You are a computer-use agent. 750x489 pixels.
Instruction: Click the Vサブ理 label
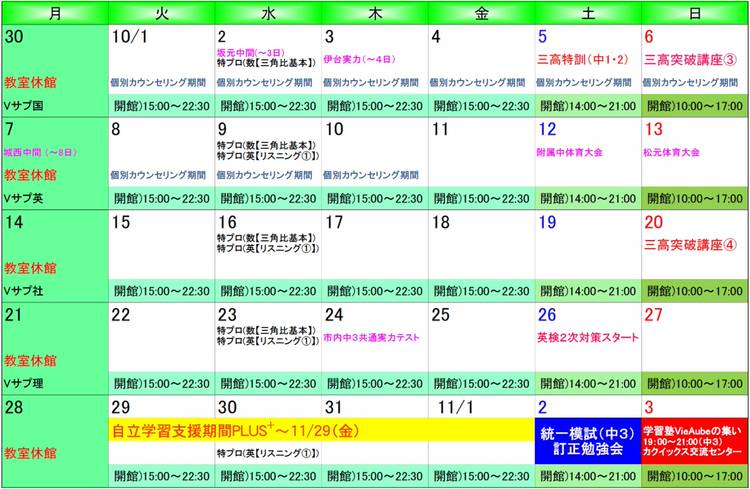pos(25,382)
